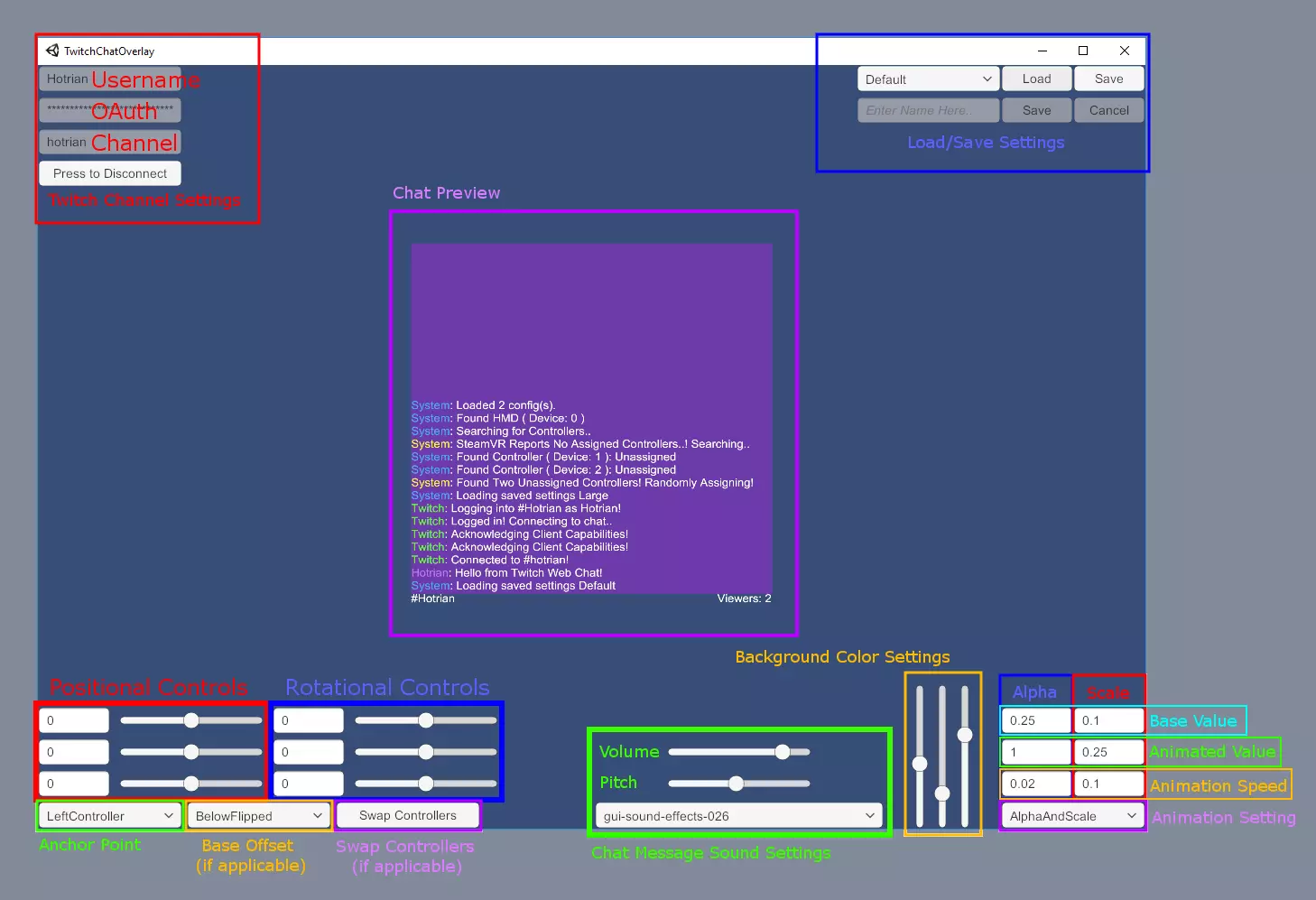1316x900 pixels.
Task: Click chat line "Hello from Twitch Web Chat!"
Action: 528,573
